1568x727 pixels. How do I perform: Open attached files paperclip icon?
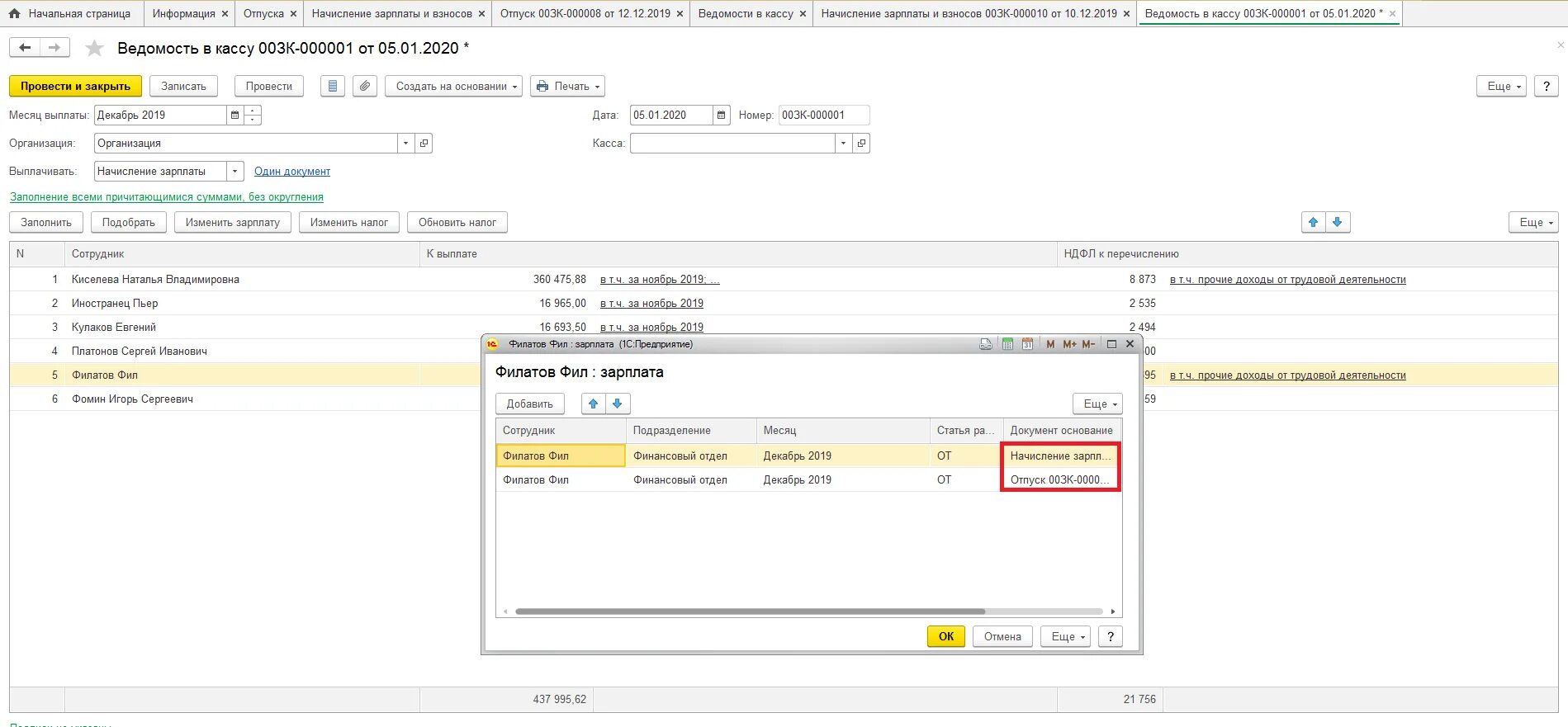(x=365, y=86)
